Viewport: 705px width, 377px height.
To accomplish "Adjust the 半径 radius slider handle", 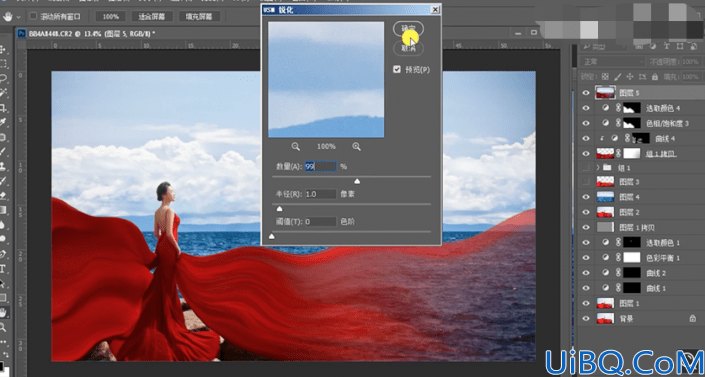I will (279, 208).
